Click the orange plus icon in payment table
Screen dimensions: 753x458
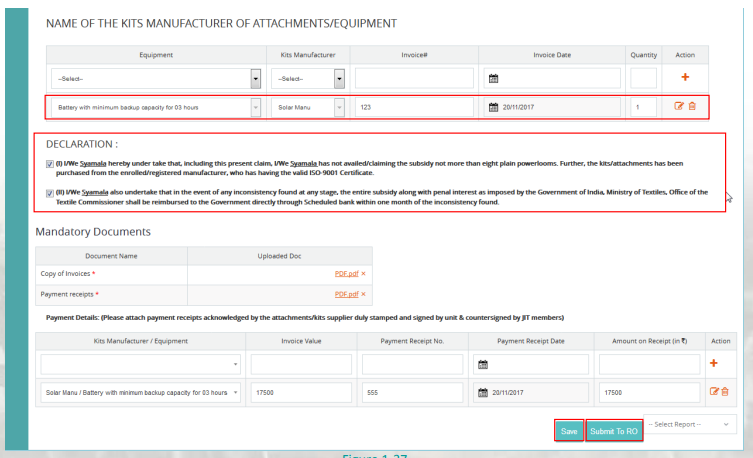point(714,363)
